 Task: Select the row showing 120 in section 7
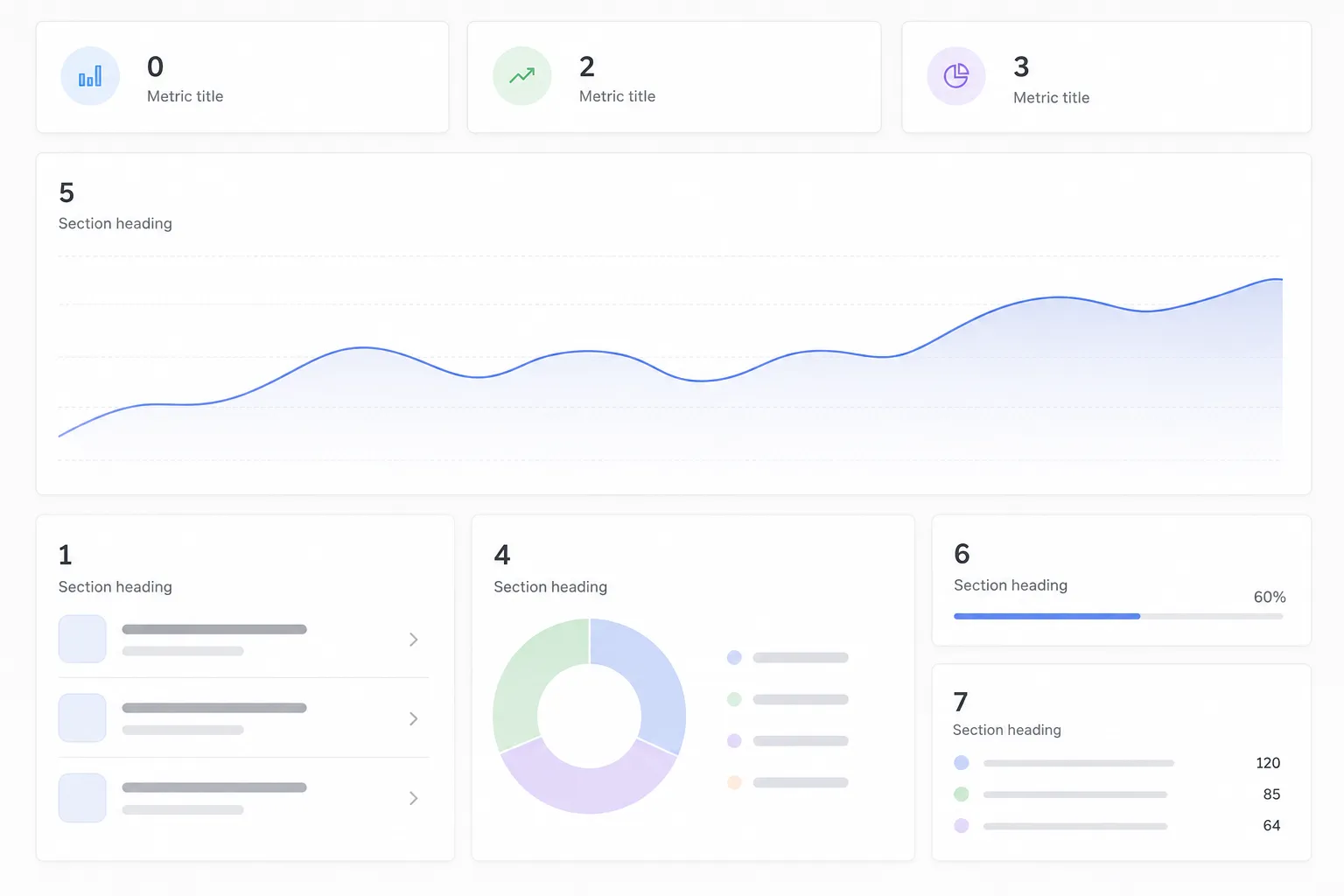tap(1117, 763)
